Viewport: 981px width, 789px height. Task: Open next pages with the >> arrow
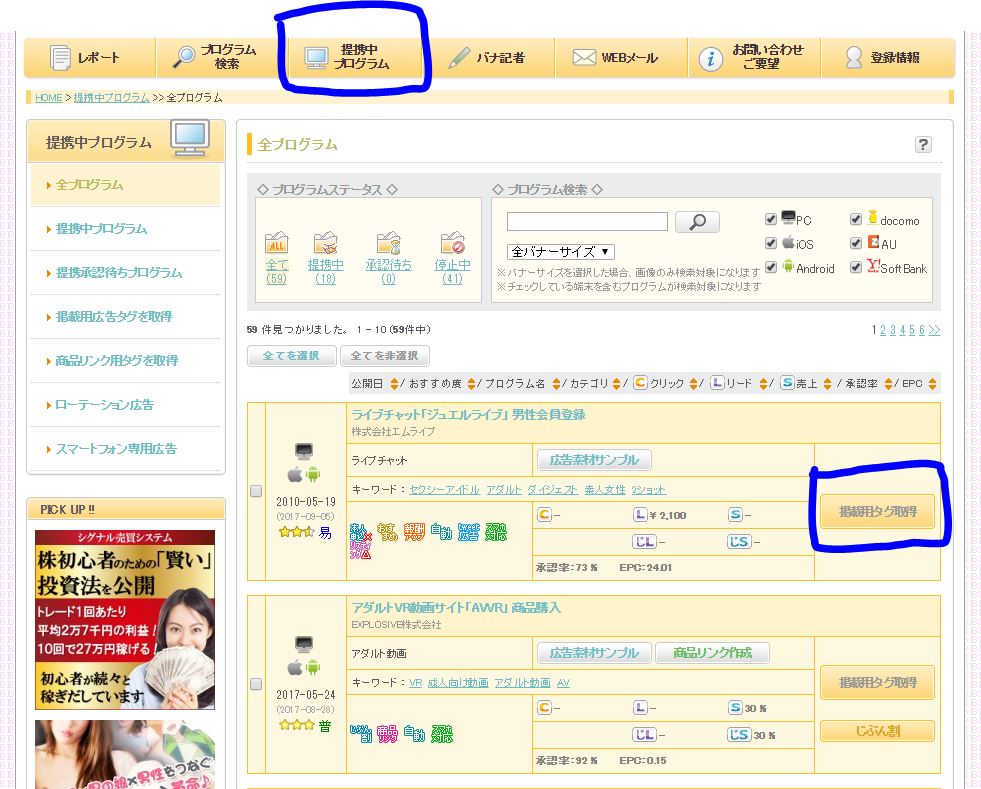coord(934,330)
